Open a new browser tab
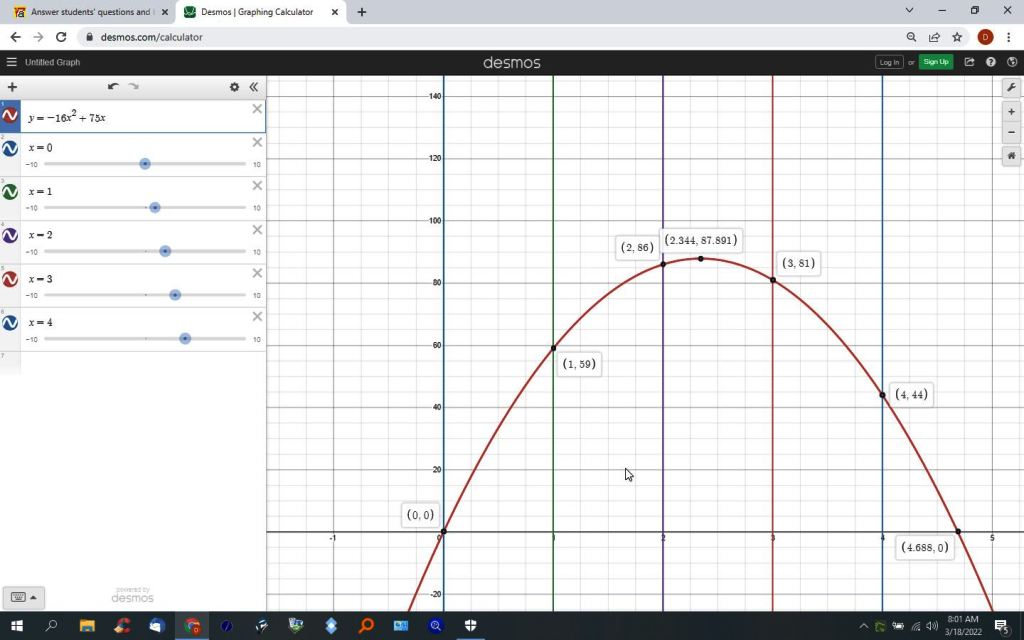Viewport: 1024px width, 640px height. (x=362, y=12)
